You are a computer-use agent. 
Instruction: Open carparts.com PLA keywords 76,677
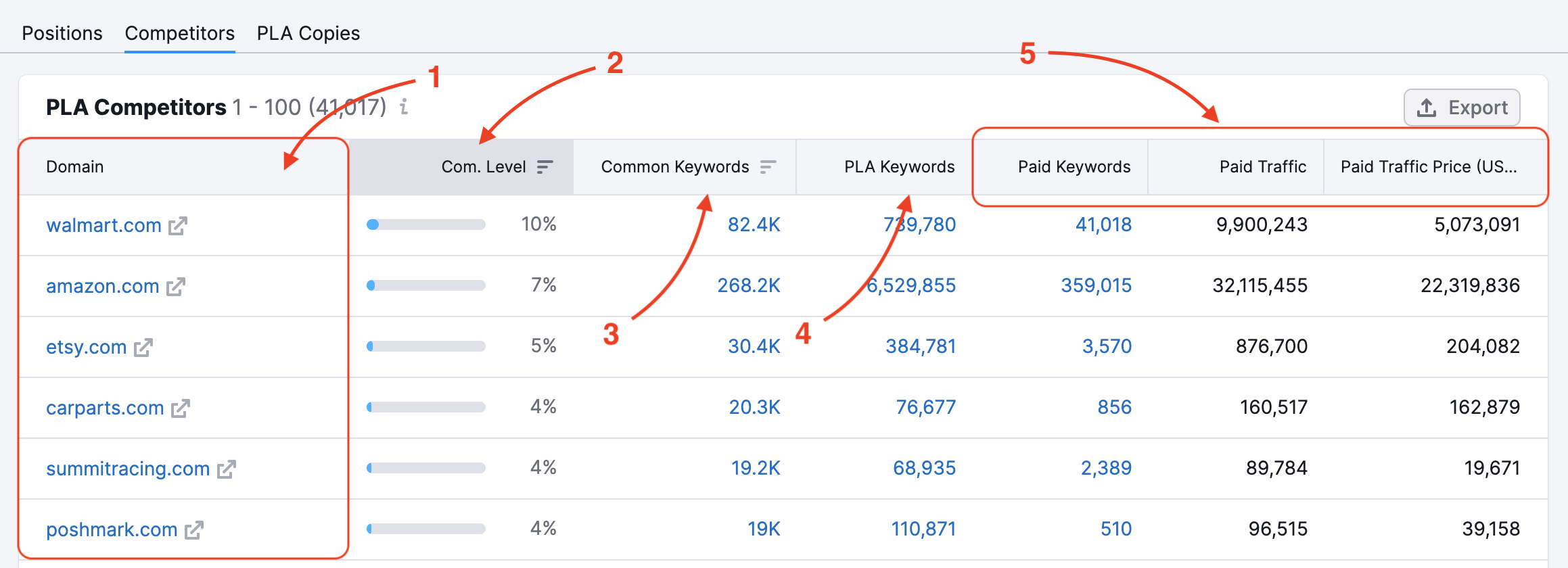926,407
